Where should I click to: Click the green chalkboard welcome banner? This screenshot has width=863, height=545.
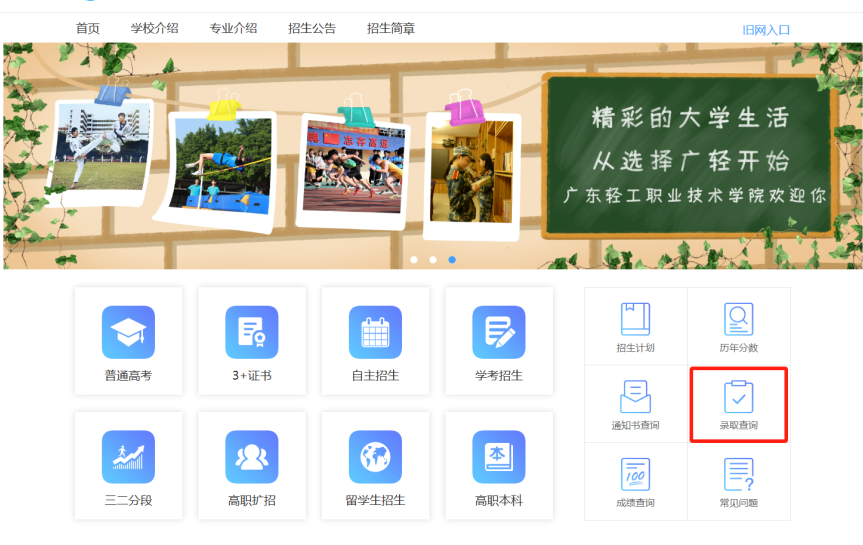(690, 156)
